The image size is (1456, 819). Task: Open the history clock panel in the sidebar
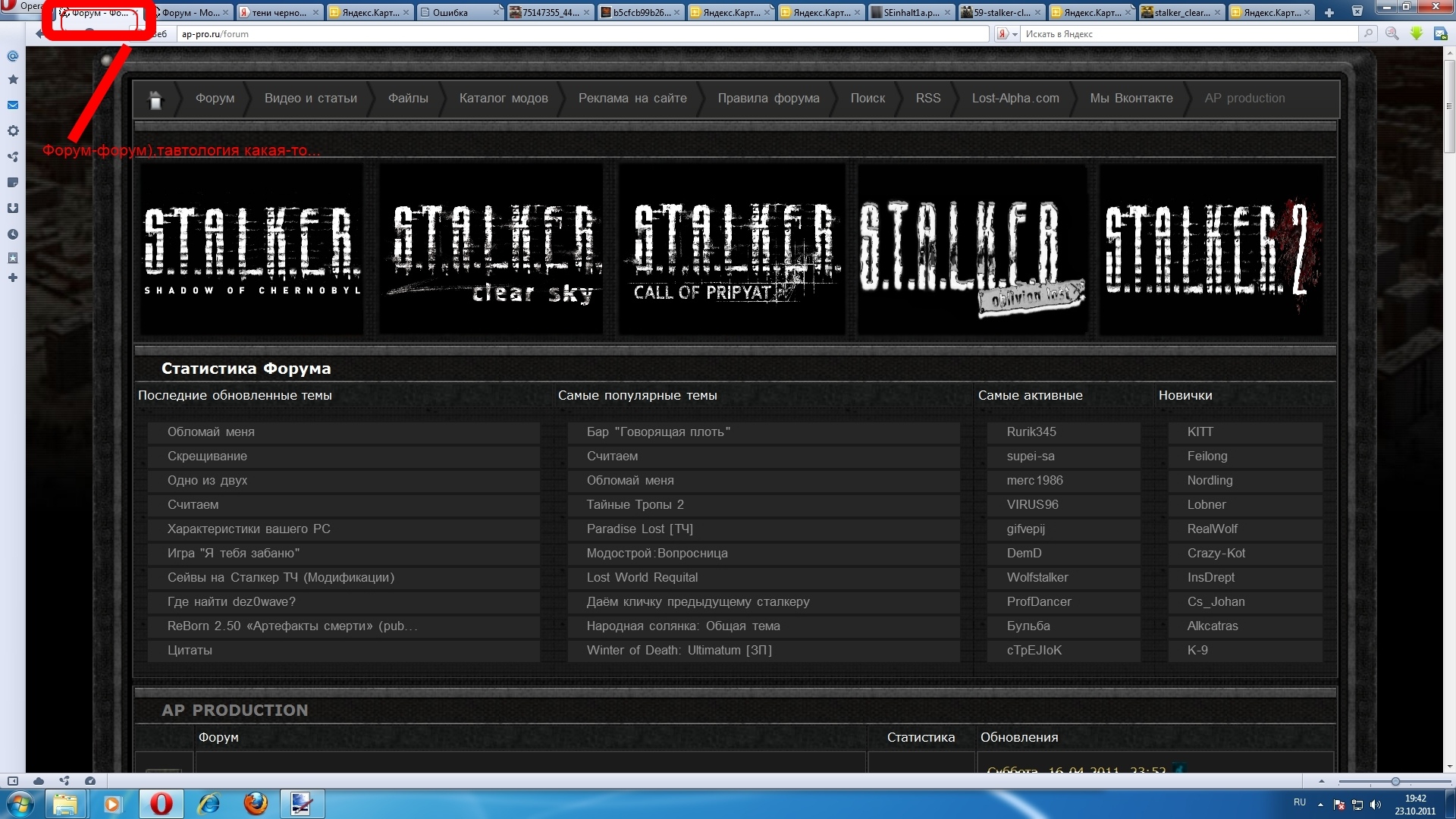(13, 234)
